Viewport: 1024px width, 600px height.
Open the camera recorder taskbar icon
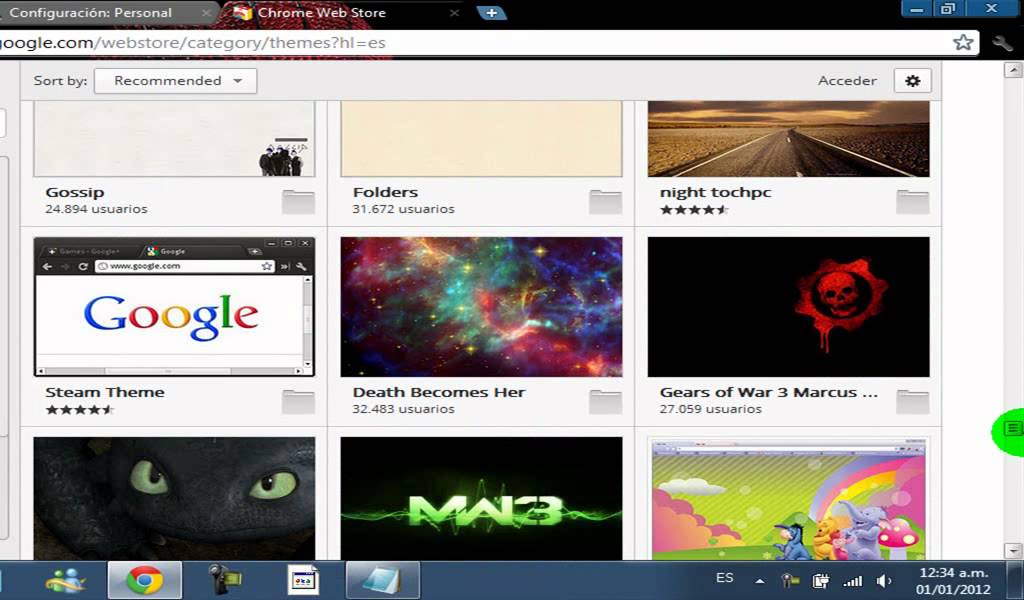click(x=223, y=580)
